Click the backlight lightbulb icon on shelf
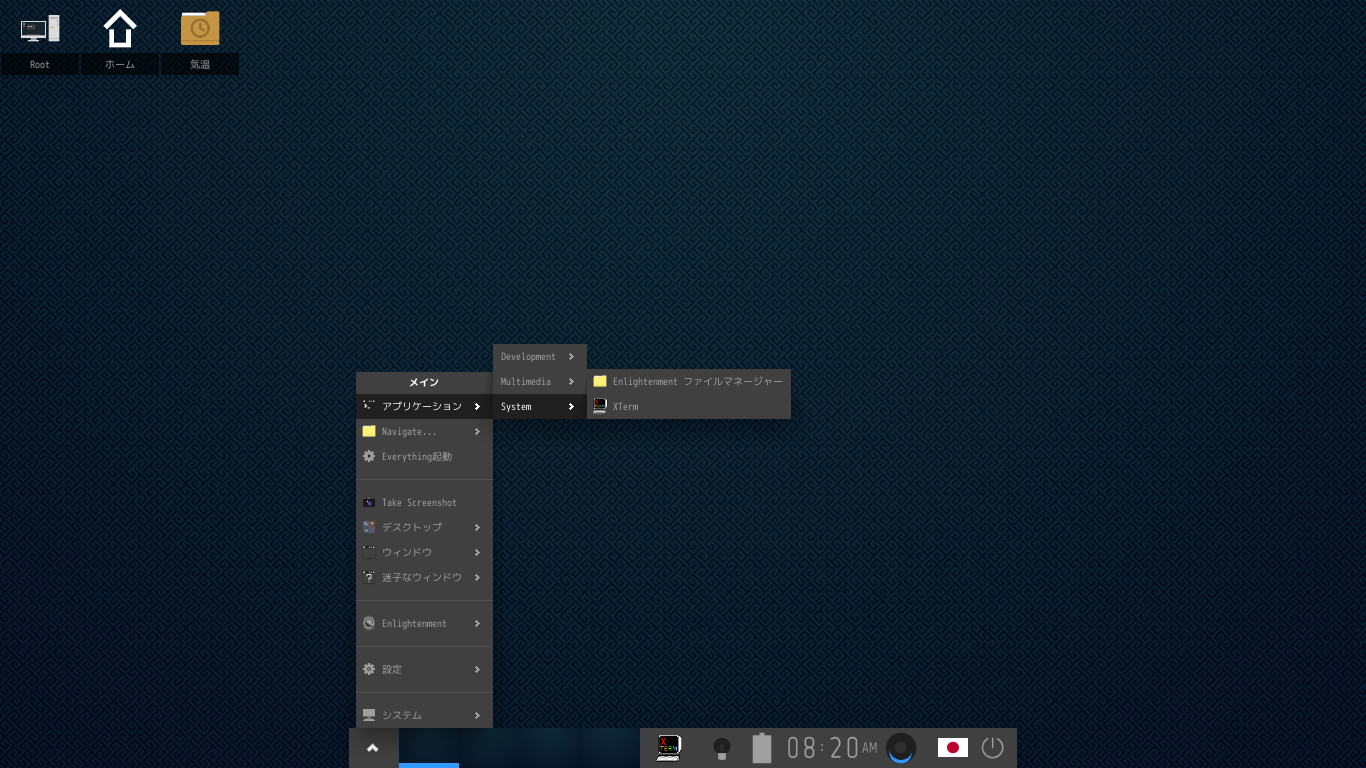The width and height of the screenshot is (1366, 768). coord(720,748)
